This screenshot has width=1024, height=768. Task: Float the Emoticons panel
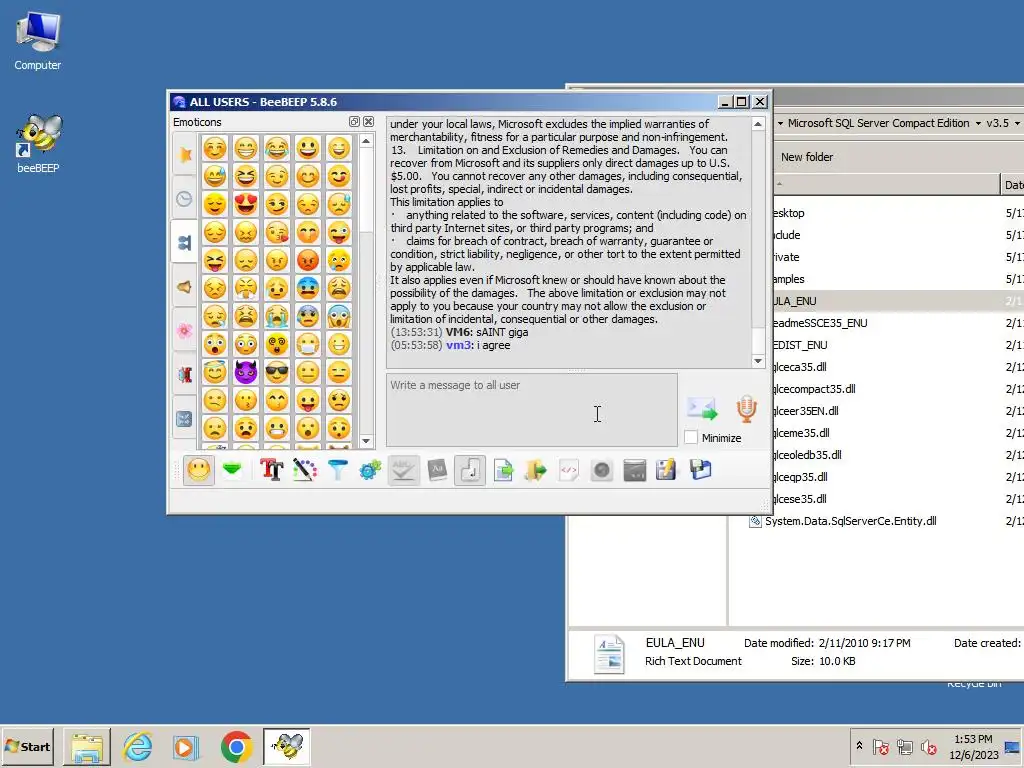tap(354, 121)
